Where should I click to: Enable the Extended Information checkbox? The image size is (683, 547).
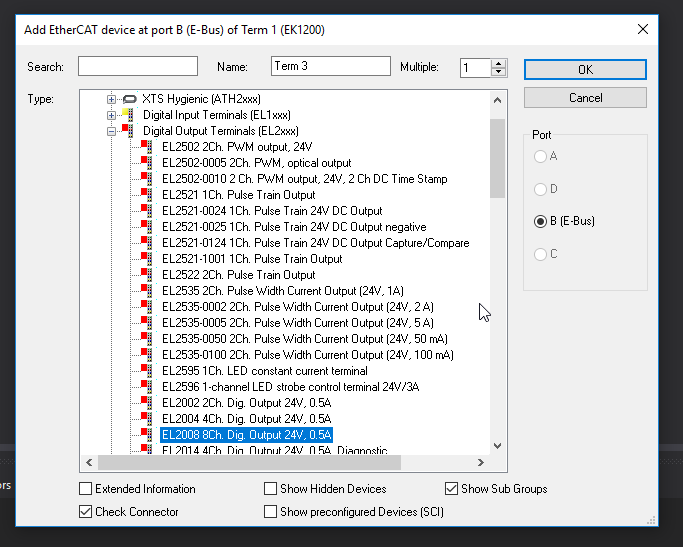(85, 489)
